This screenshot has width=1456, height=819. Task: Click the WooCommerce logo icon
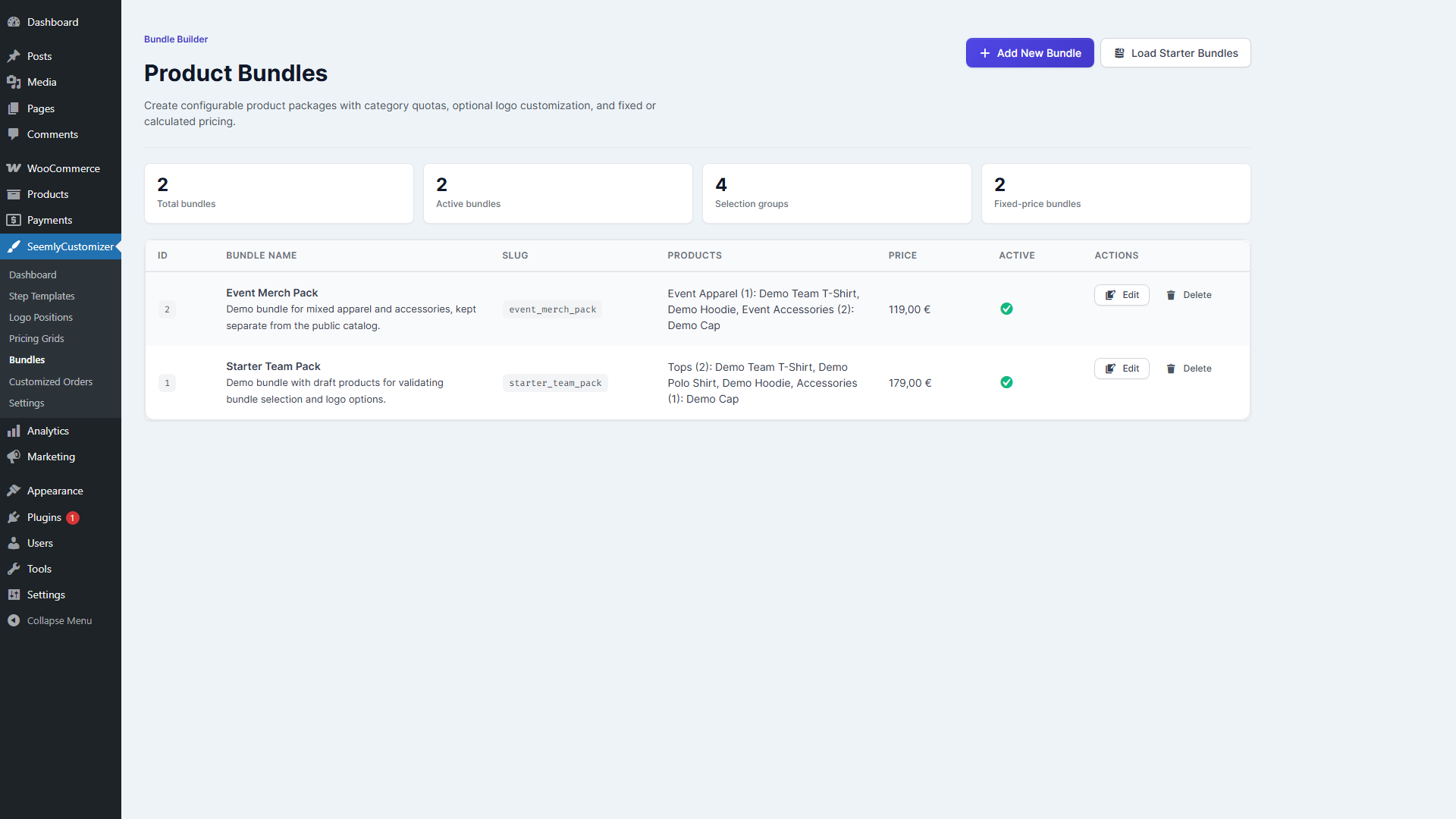[x=14, y=168]
